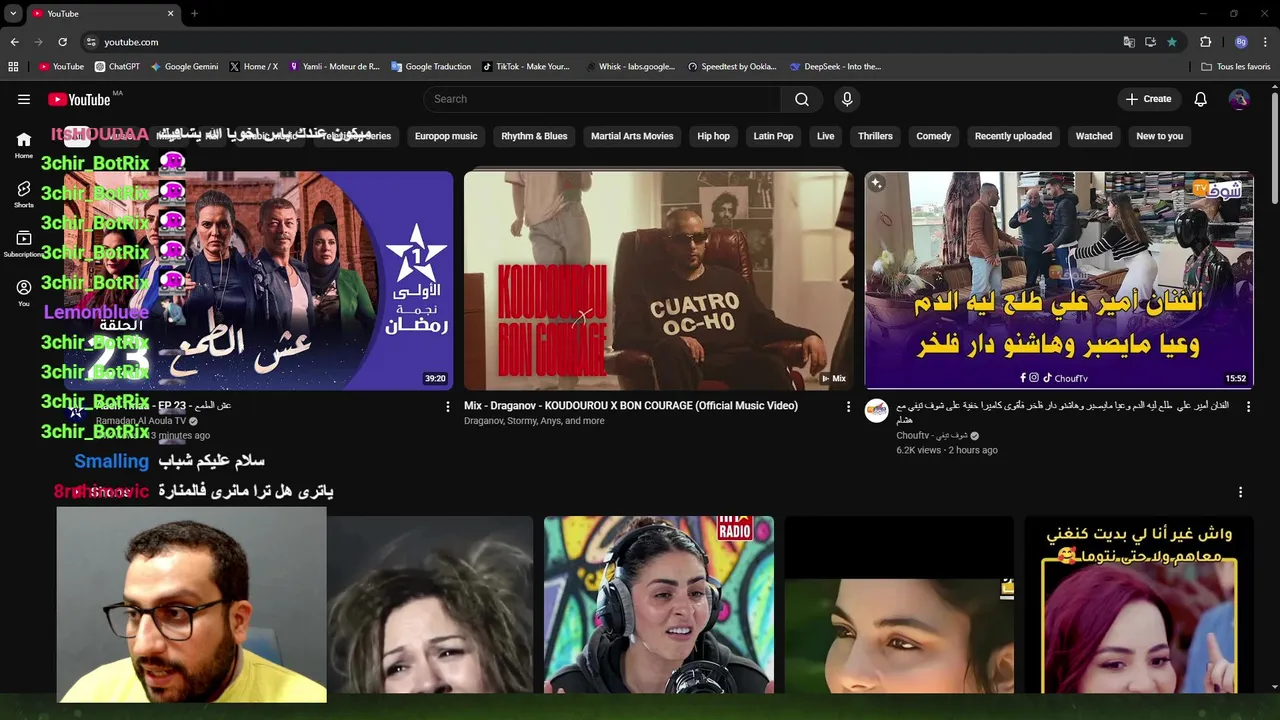Open the ChatGPT bookmark
The height and width of the screenshot is (720, 1280).
(x=117, y=67)
